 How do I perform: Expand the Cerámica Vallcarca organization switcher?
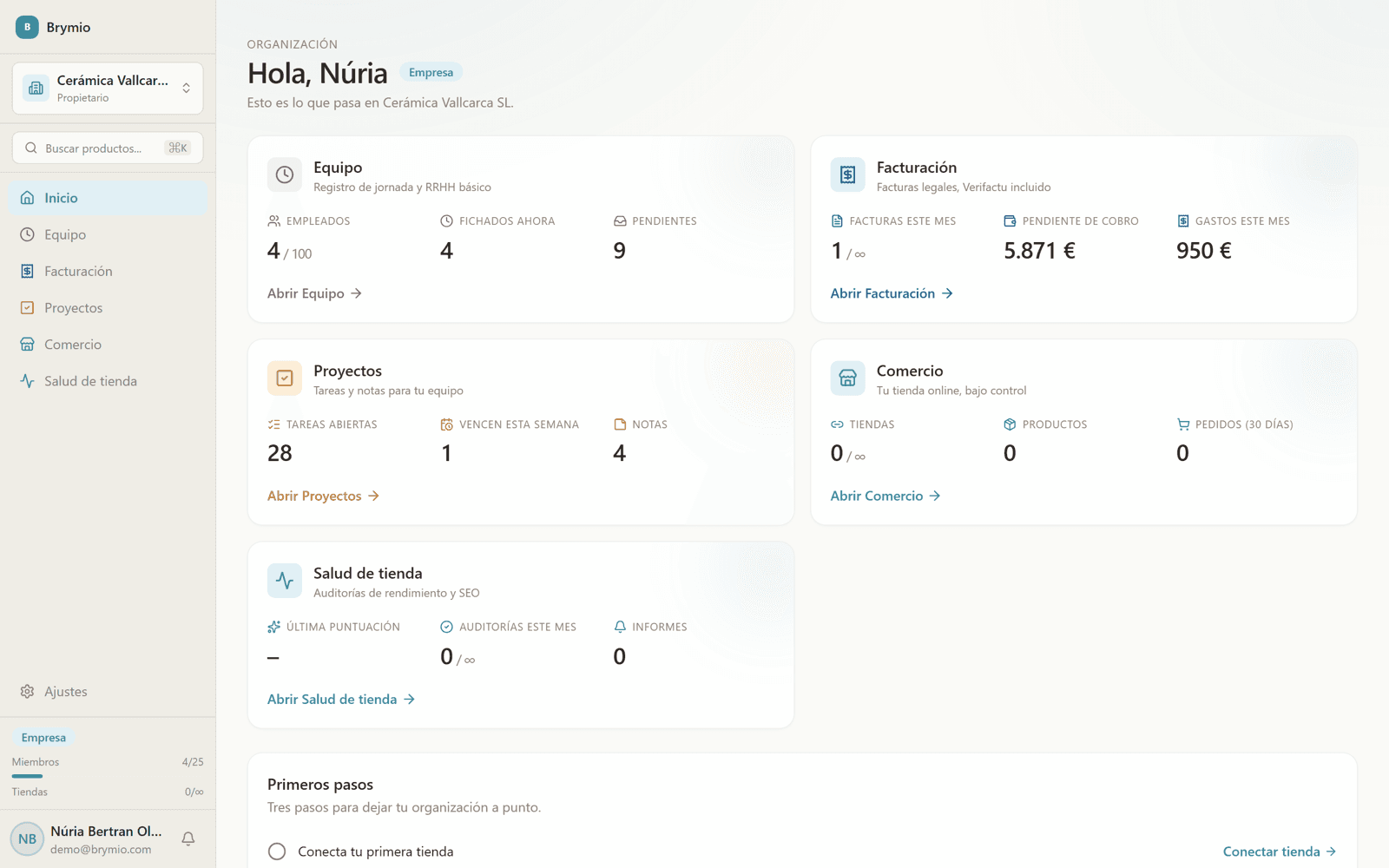point(108,88)
